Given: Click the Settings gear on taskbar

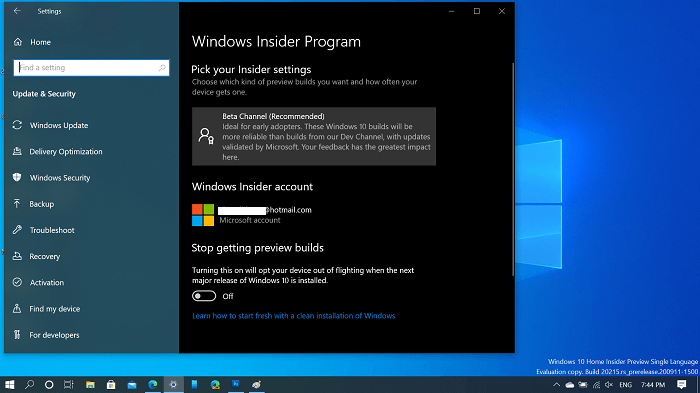Looking at the screenshot, I should coord(173,385).
